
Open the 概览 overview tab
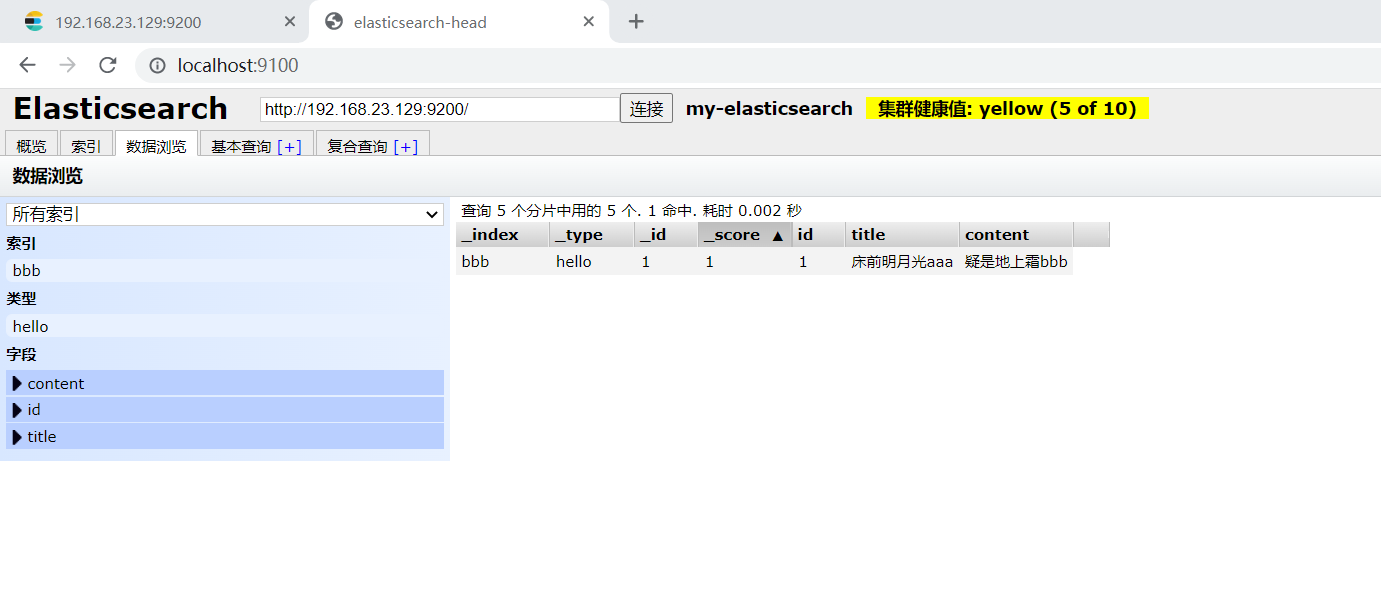point(32,146)
